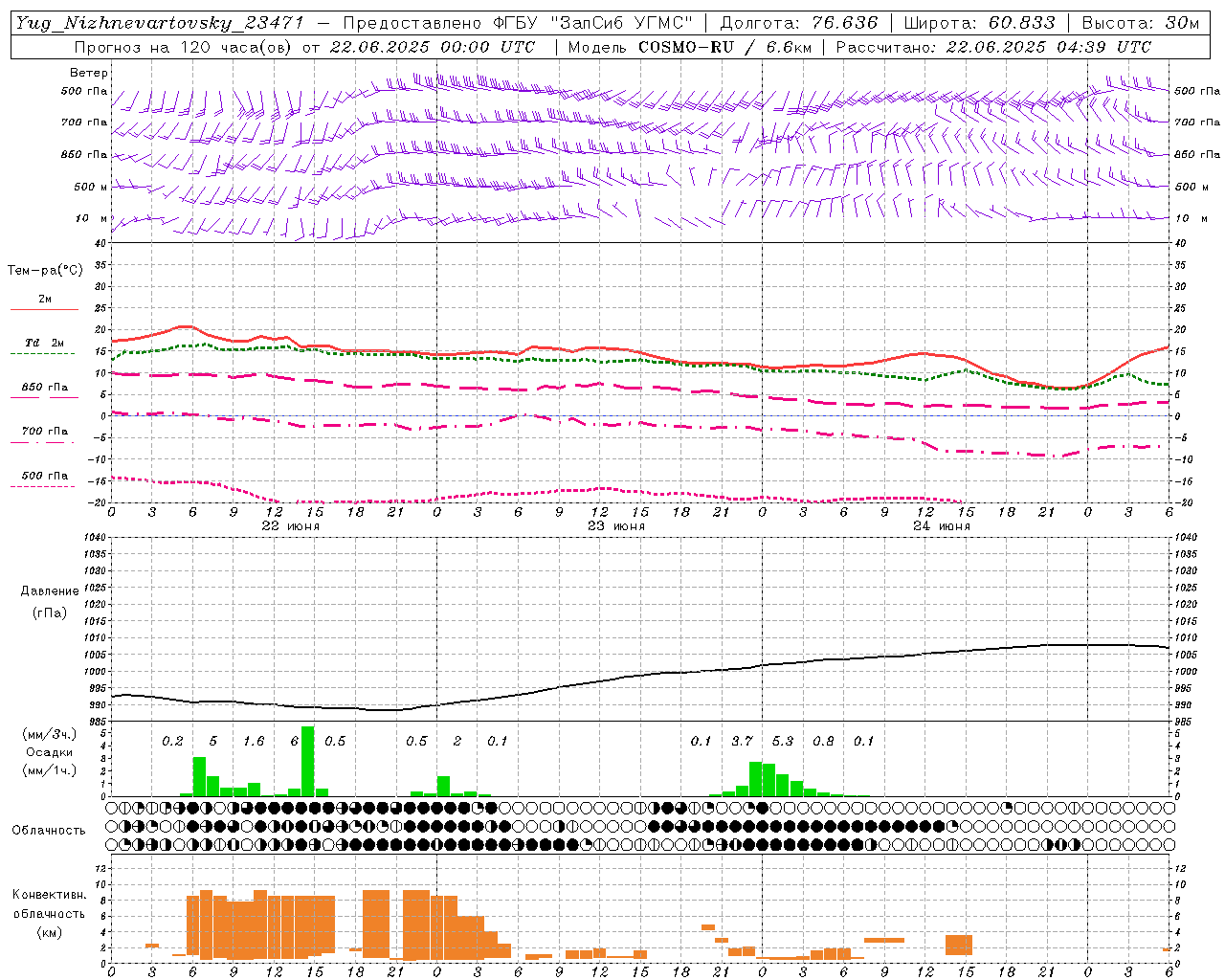This screenshot has height=980, width=1225.
Task: Click the 23 июня date label
Action: [x=616, y=525]
